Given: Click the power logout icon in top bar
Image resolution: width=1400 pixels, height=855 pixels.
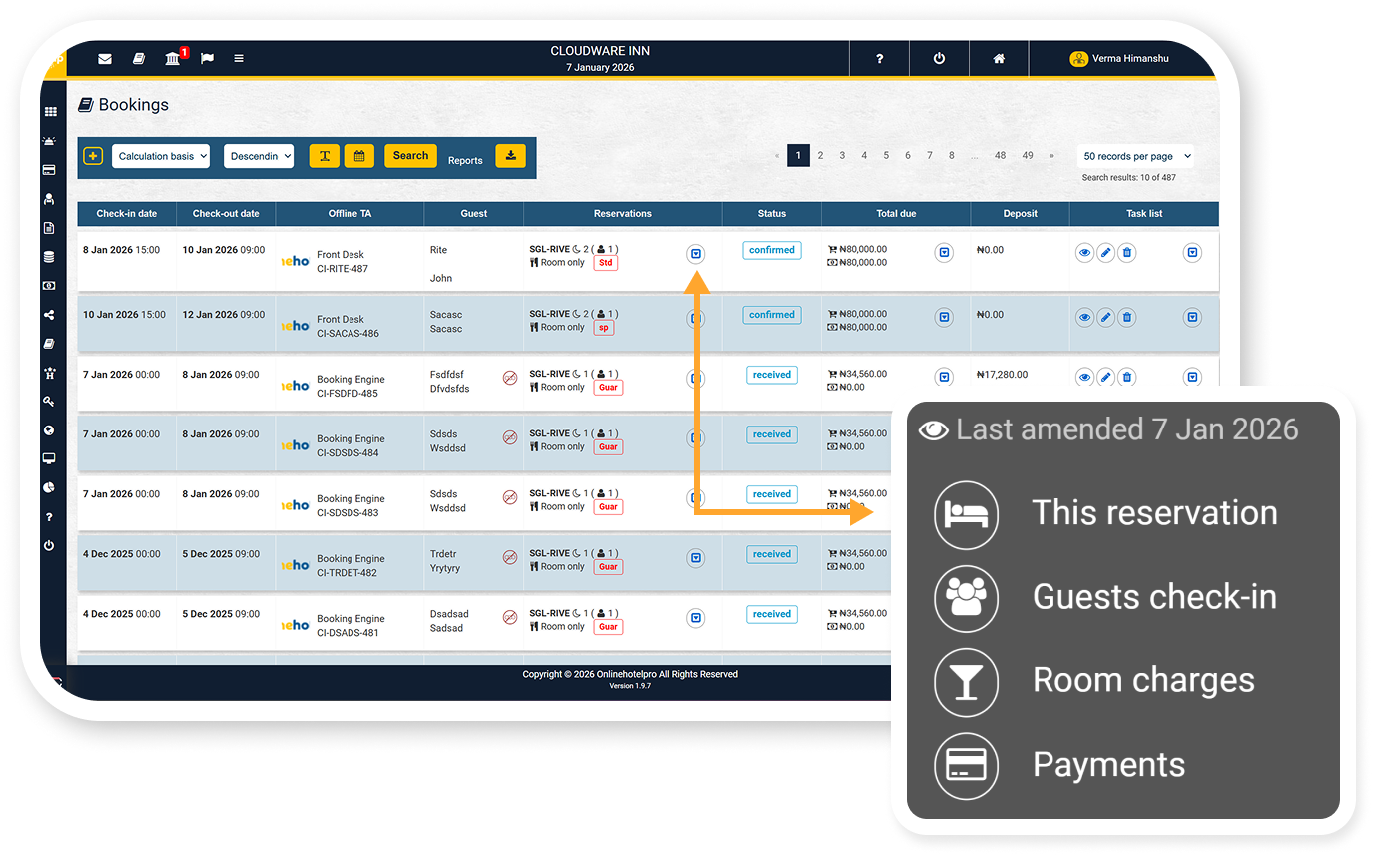Looking at the screenshot, I should [x=939, y=59].
